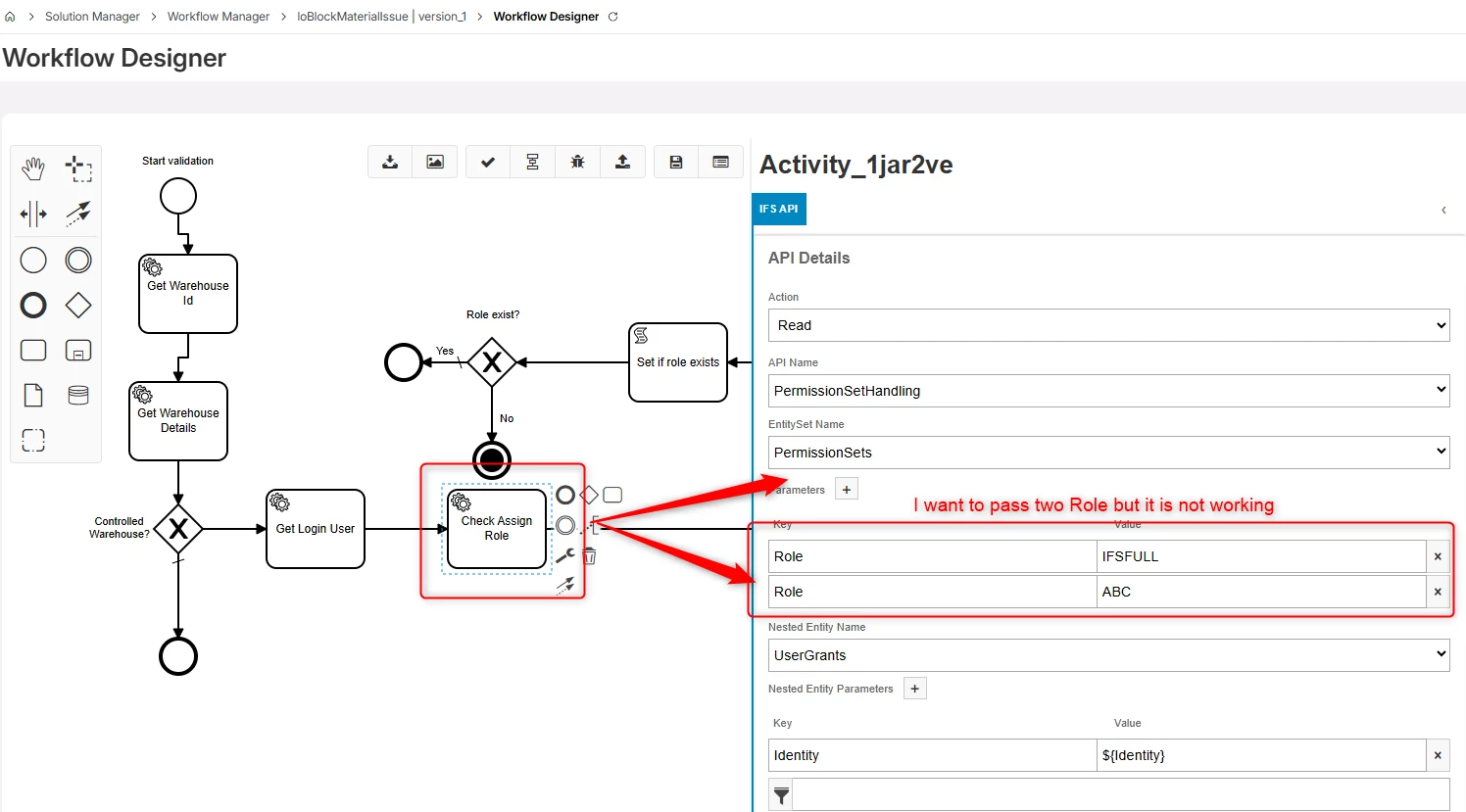Click the properties panel list toolbar icon
The height and width of the screenshot is (812, 1466).
(x=720, y=162)
